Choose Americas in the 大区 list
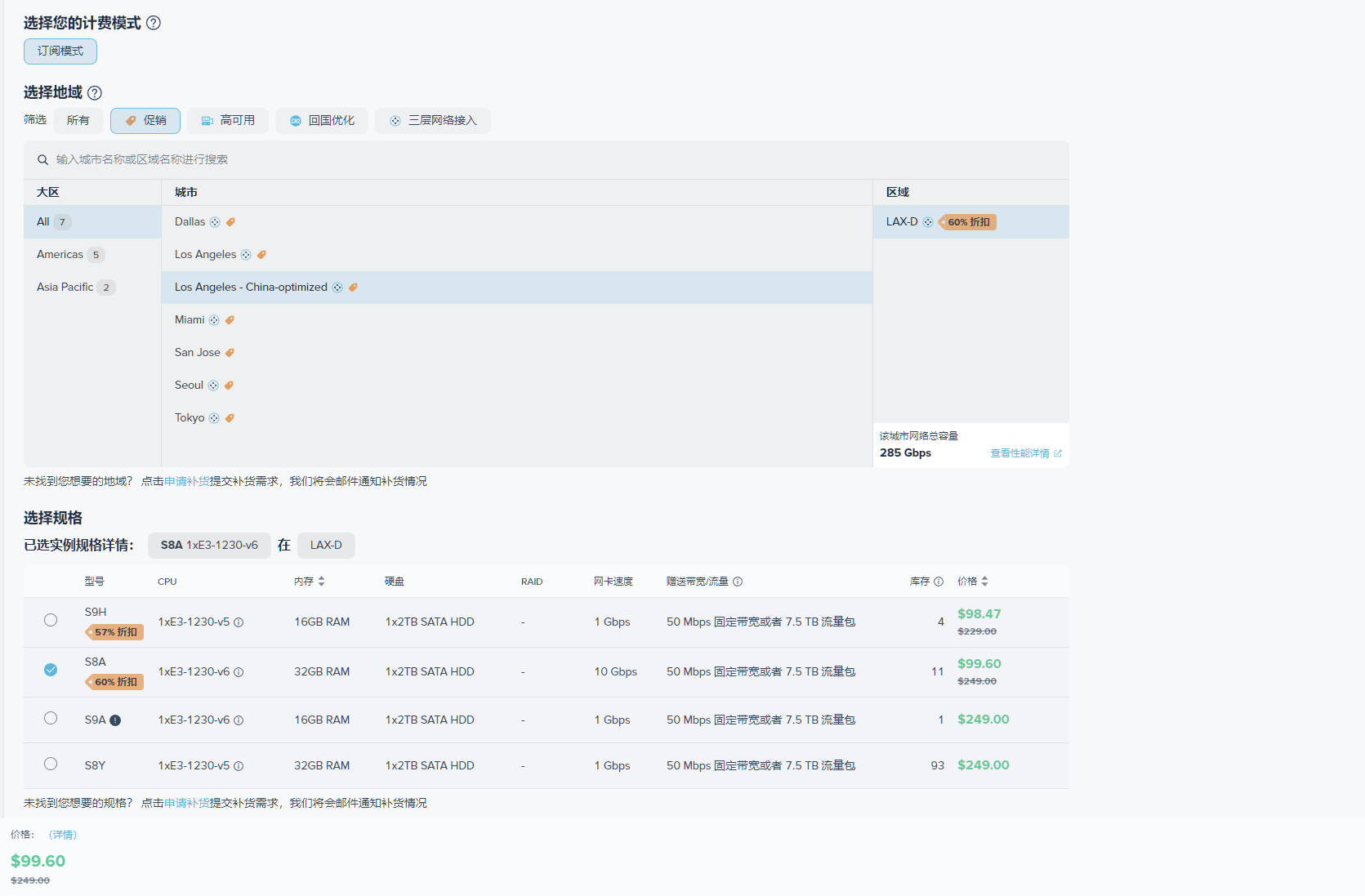1365x896 pixels. (x=60, y=255)
